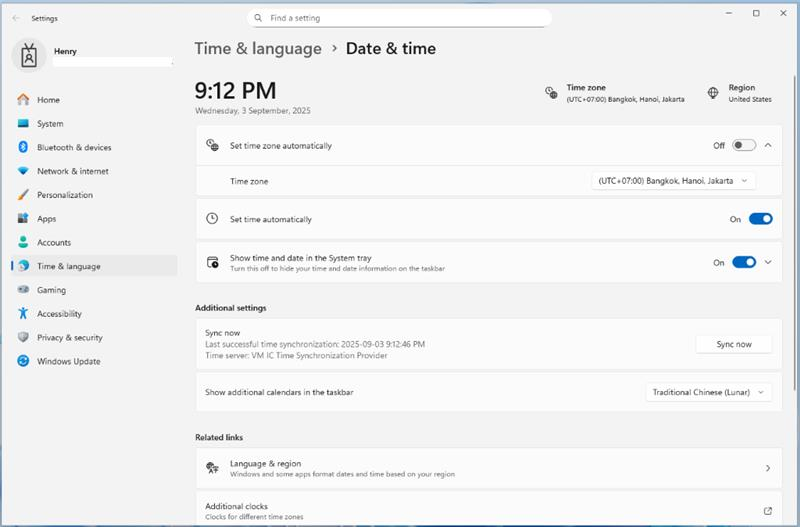800x527 pixels.
Task: Click the Network wifi icon
Action: tap(23, 171)
